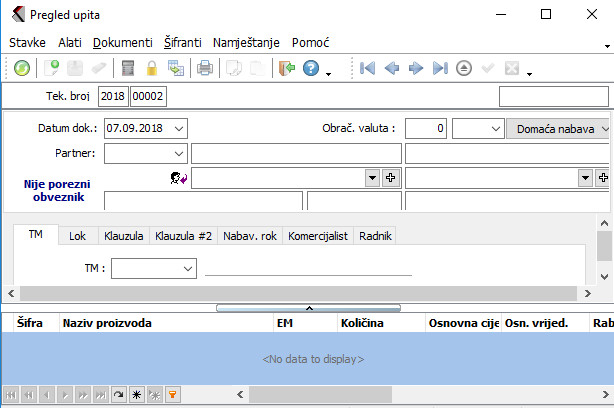614x408 pixels.
Task: Click the blue help question mark icon
Action: pyautogui.click(x=311, y=69)
